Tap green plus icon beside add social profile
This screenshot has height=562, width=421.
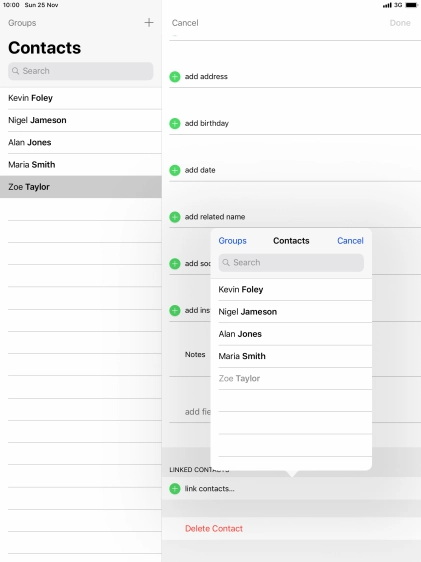coord(175,264)
